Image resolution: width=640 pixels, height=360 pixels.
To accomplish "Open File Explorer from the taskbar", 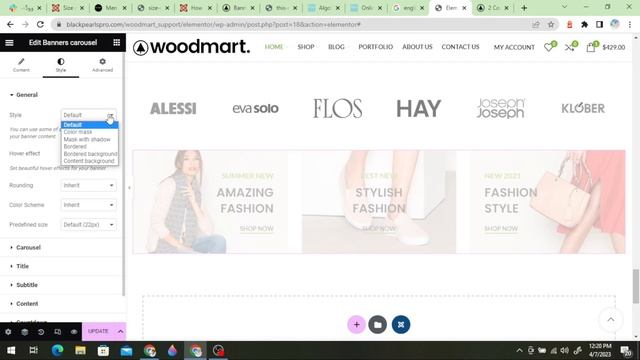I will 80,351.
